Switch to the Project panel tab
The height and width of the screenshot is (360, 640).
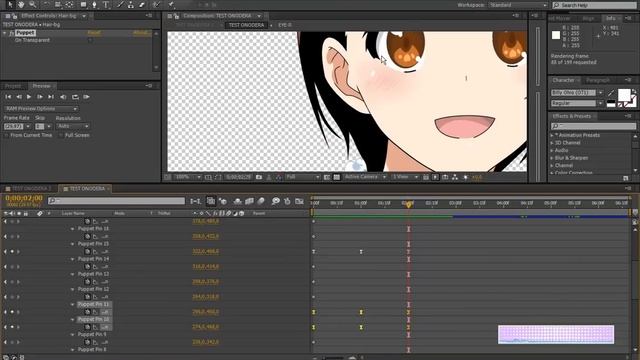pyautogui.click(x=13, y=86)
